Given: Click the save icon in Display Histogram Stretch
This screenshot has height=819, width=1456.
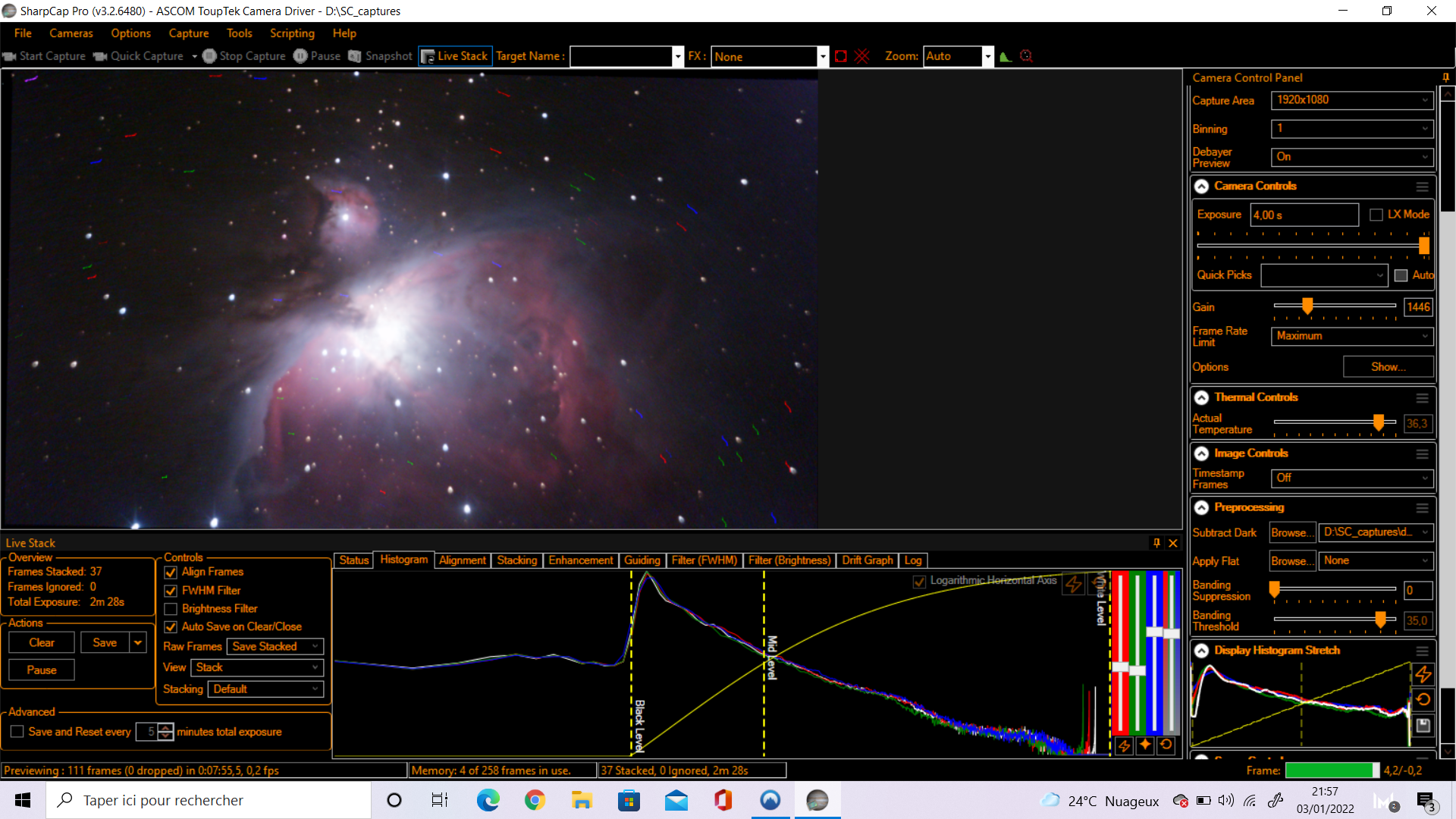Looking at the screenshot, I should coord(1423,726).
